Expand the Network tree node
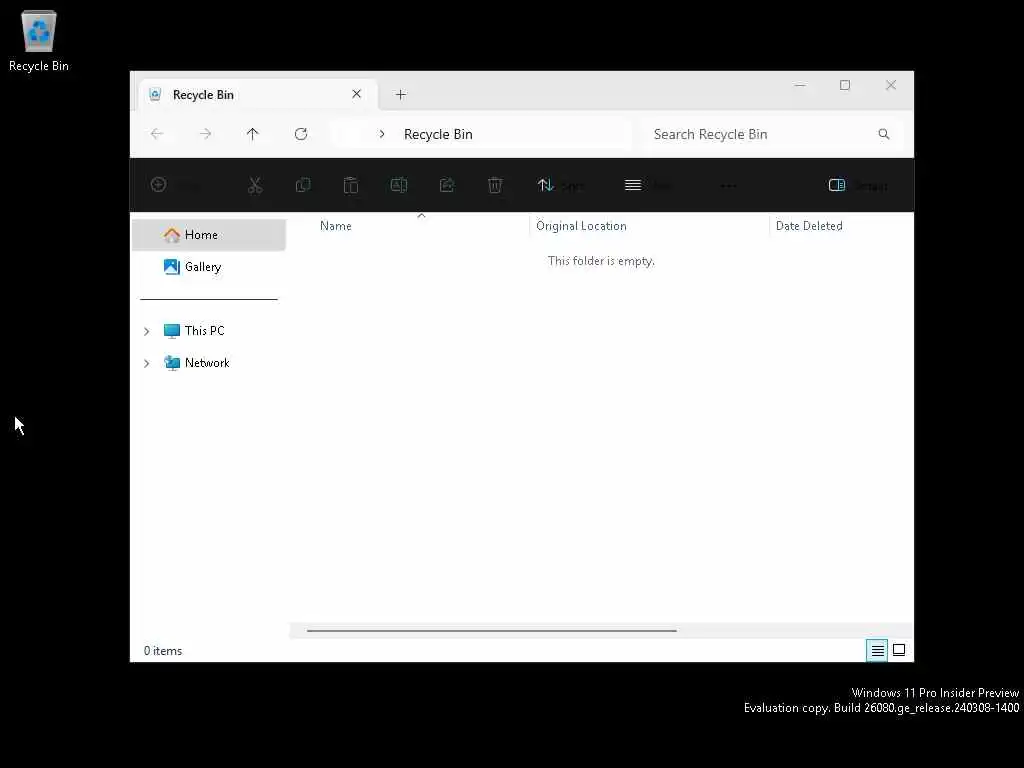Viewport: 1024px width, 768px height. pos(147,363)
